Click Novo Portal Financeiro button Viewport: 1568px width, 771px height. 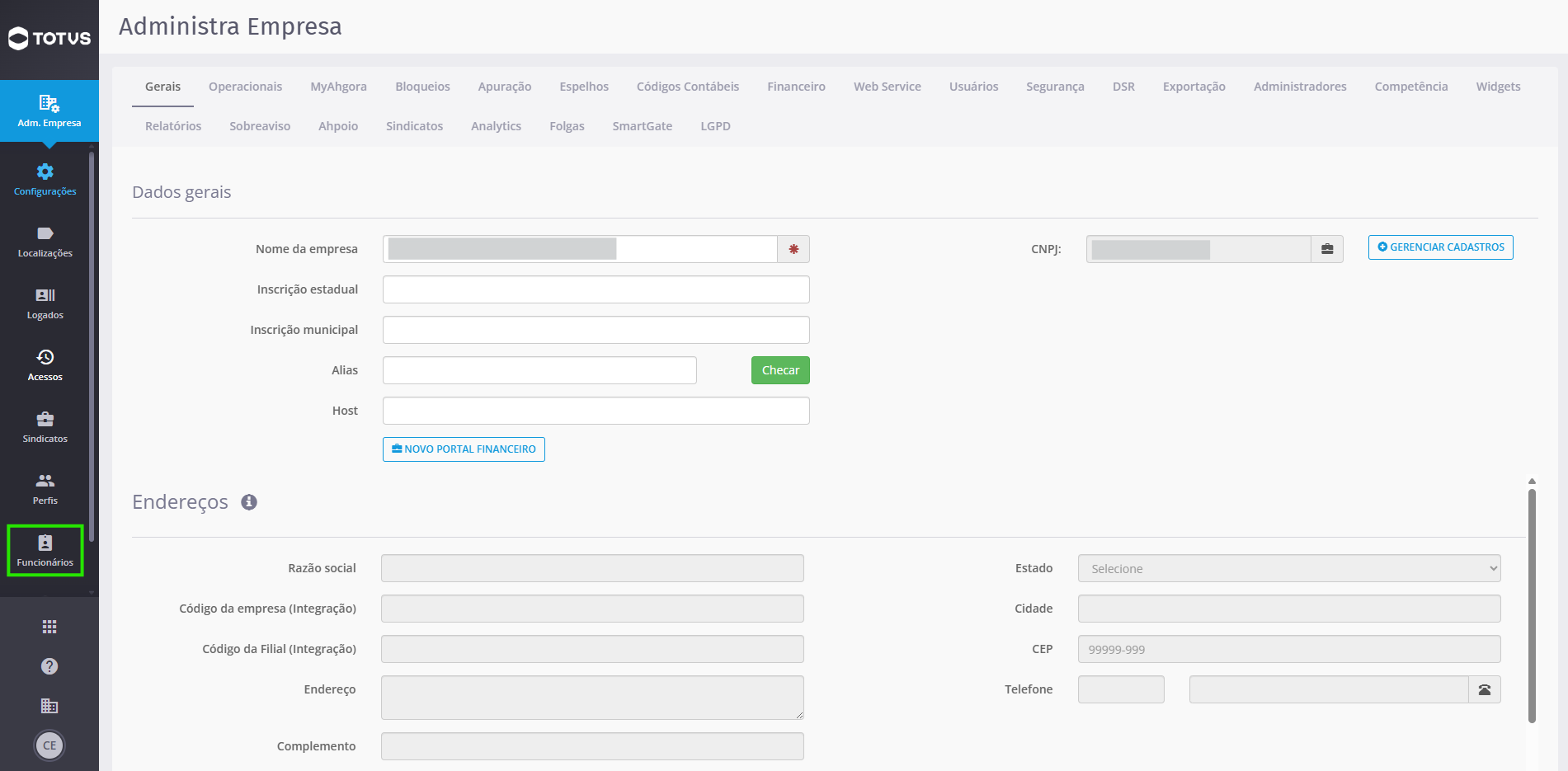tap(464, 449)
